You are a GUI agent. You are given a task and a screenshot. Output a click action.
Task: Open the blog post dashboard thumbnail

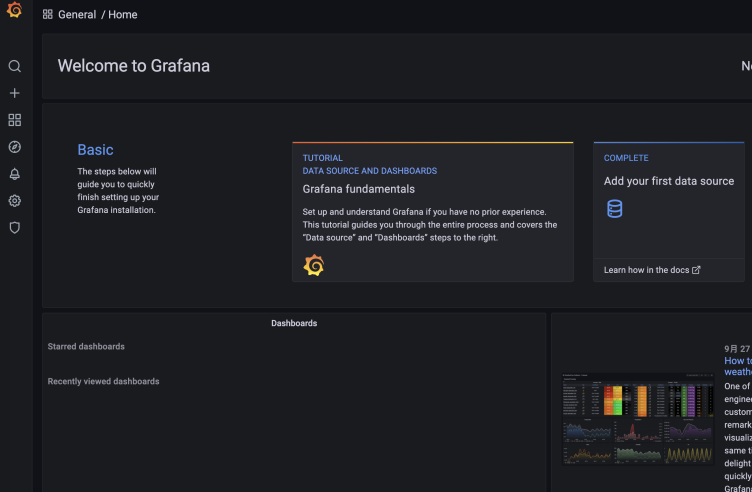[637, 419]
